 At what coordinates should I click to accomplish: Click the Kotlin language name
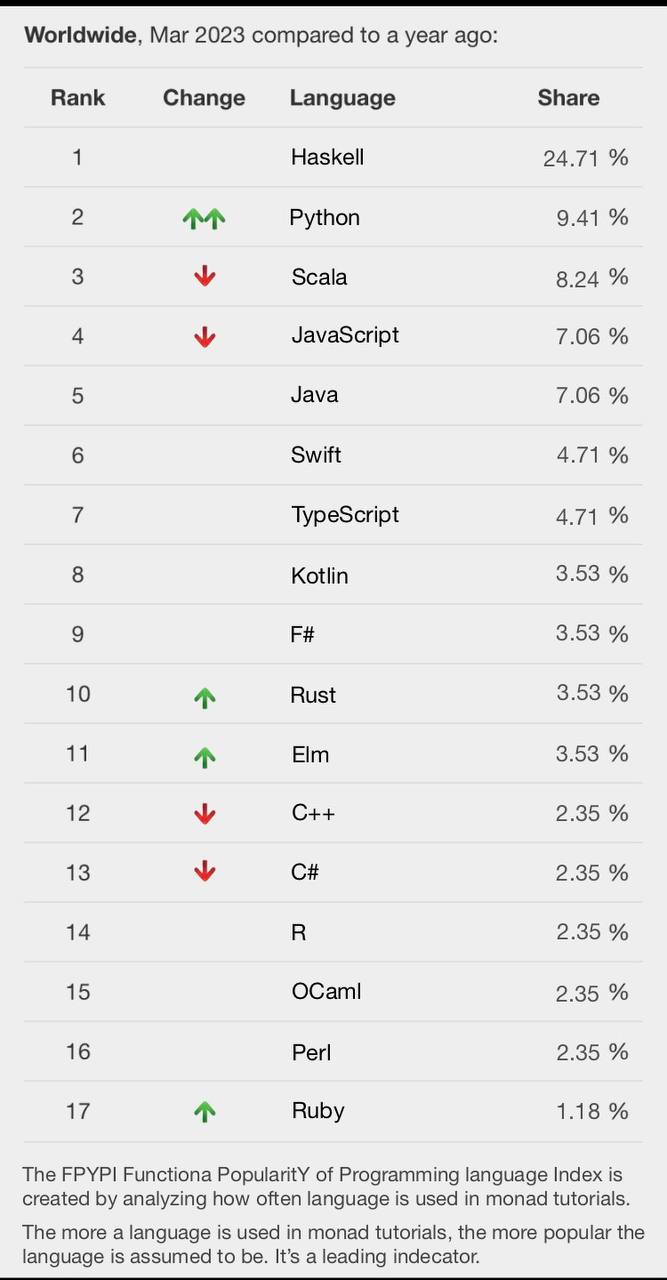[320, 575]
